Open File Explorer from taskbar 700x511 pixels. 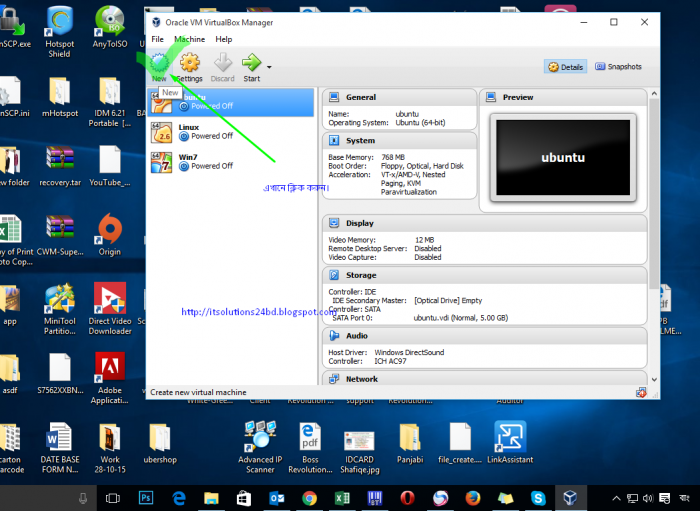[x=211, y=498]
